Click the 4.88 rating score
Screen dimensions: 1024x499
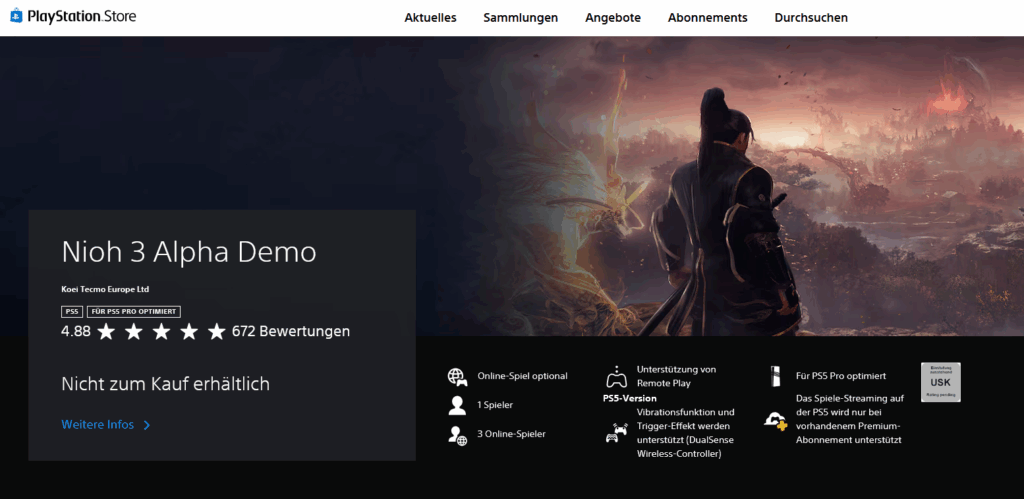click(x=76, y=331)
